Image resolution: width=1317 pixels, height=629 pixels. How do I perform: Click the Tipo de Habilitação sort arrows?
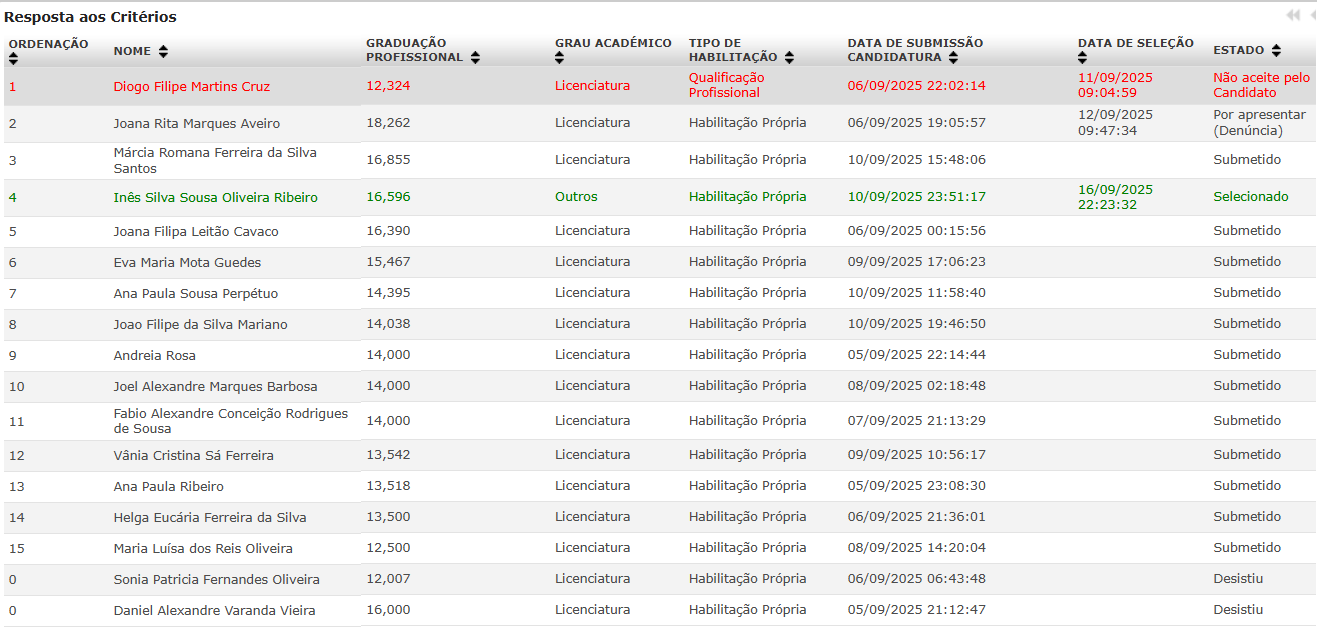tap(789, 58)
